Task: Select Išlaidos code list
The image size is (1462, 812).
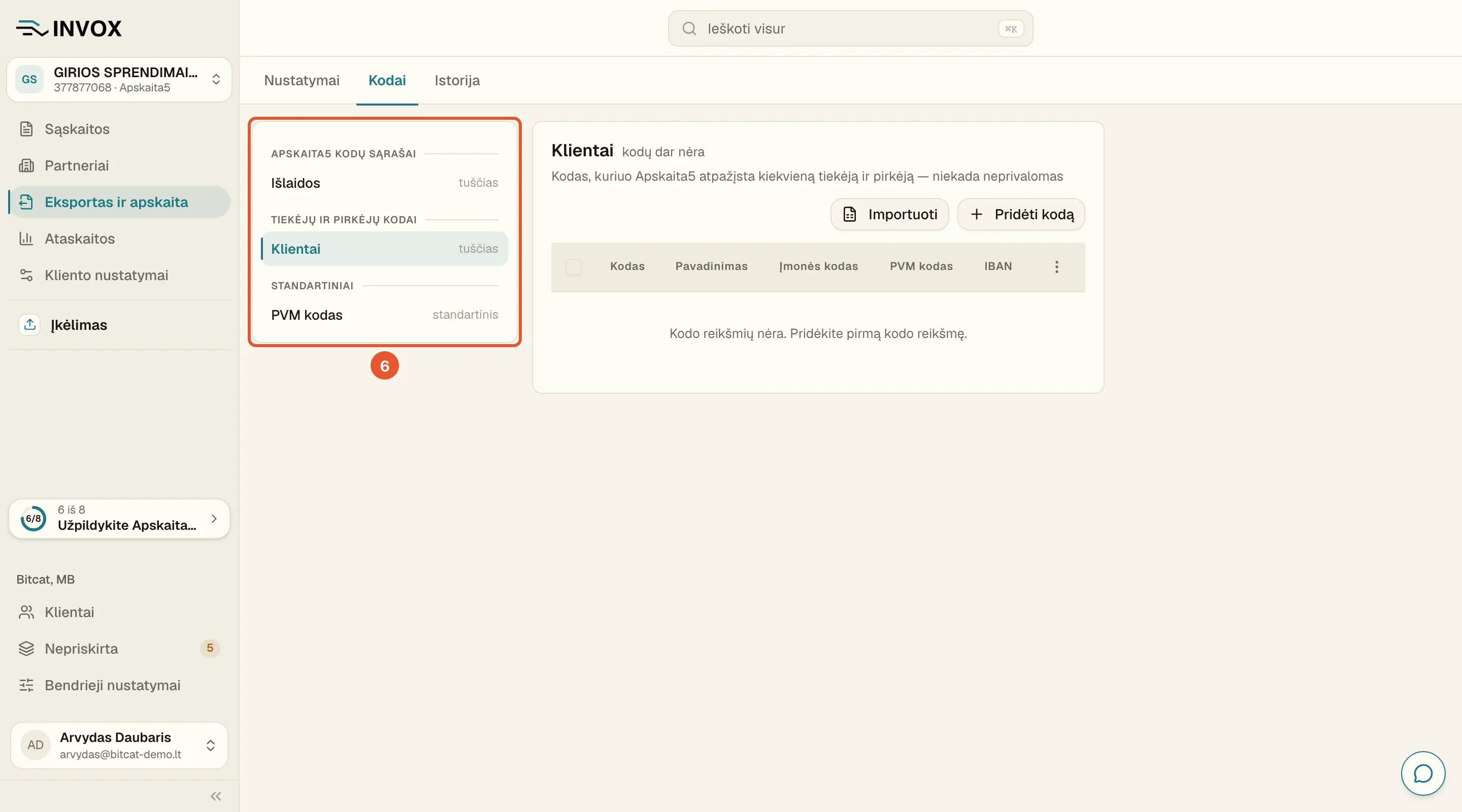Action: tap(384, 183)
